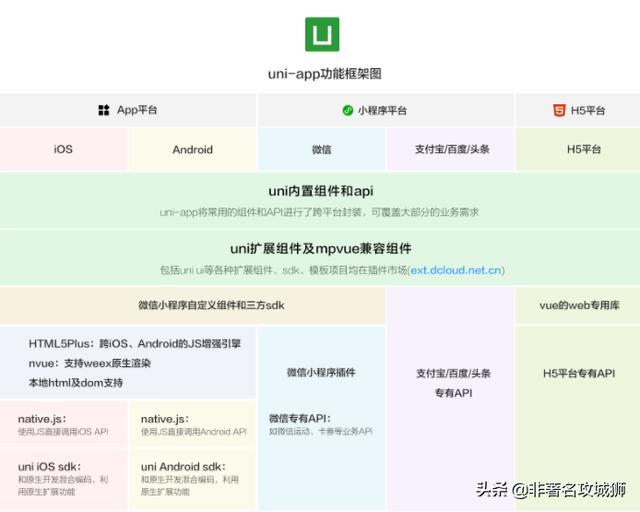This screenshot has width=640, height=512.
Task: Click the H5平台专有API block
Action: pos(578,373)
